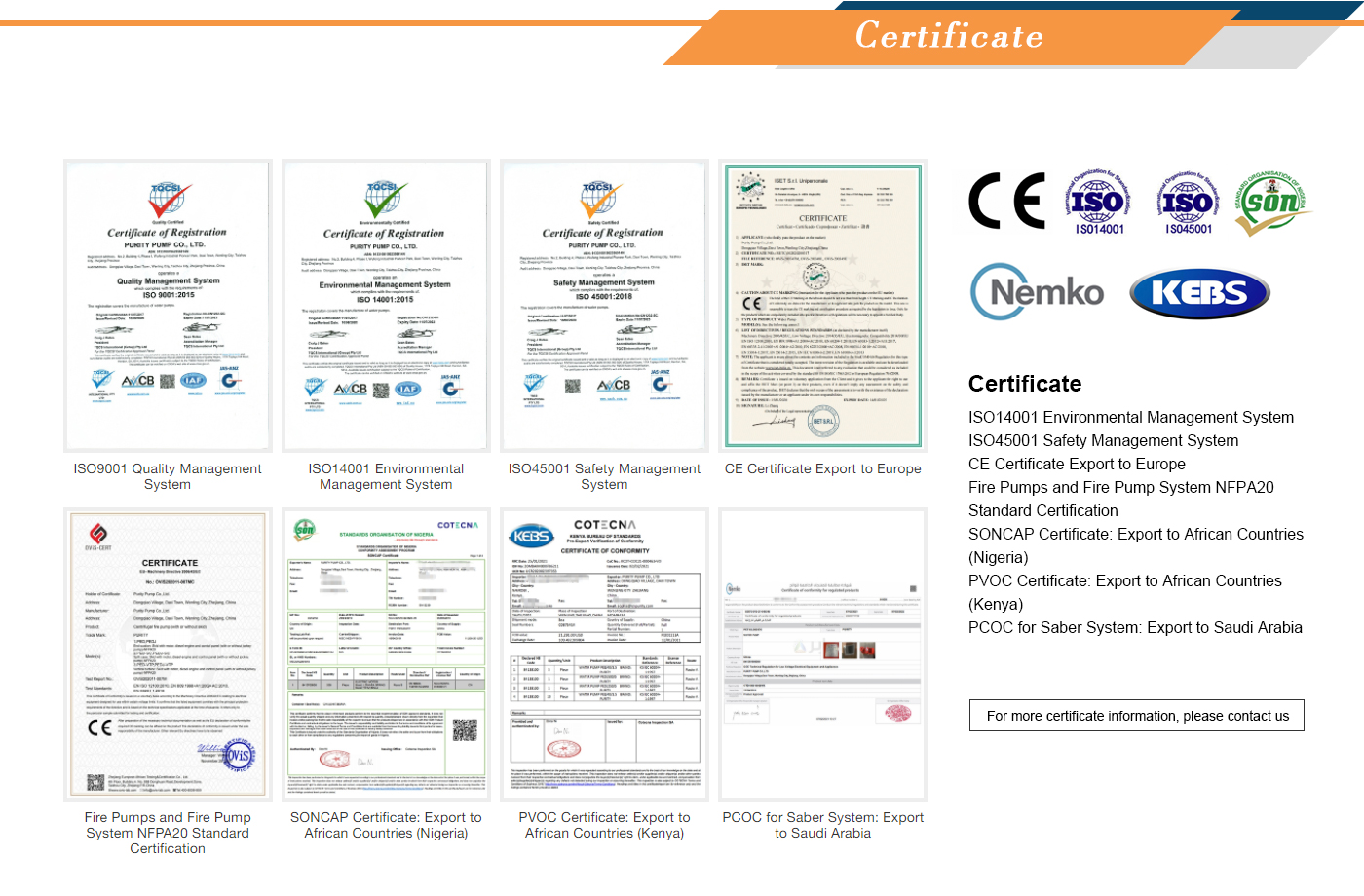The image size is (1364, 896).
Task: Click caption 'ISO9001 Quality Management System'
Action: click(168, 476)
